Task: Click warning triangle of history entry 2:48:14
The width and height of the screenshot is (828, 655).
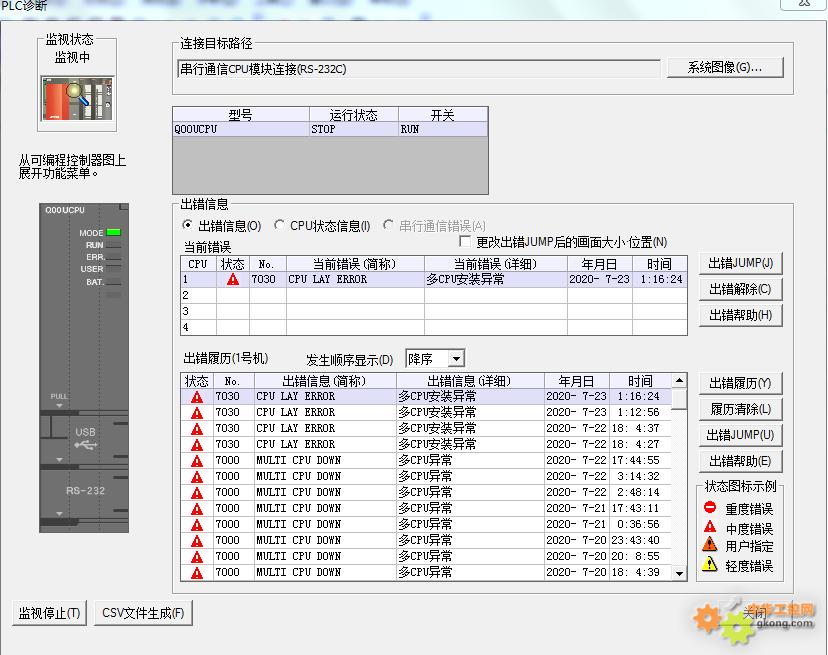Action: 197,493
